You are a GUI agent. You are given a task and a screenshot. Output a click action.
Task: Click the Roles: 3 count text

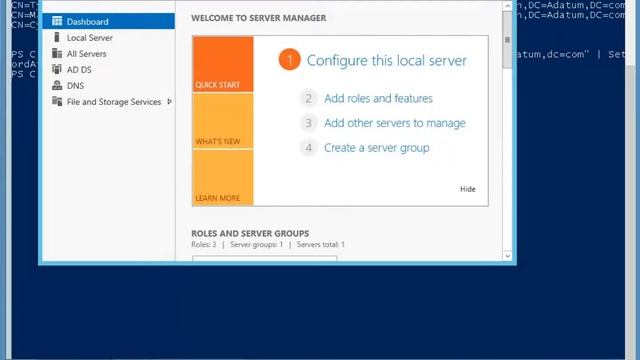204,244
